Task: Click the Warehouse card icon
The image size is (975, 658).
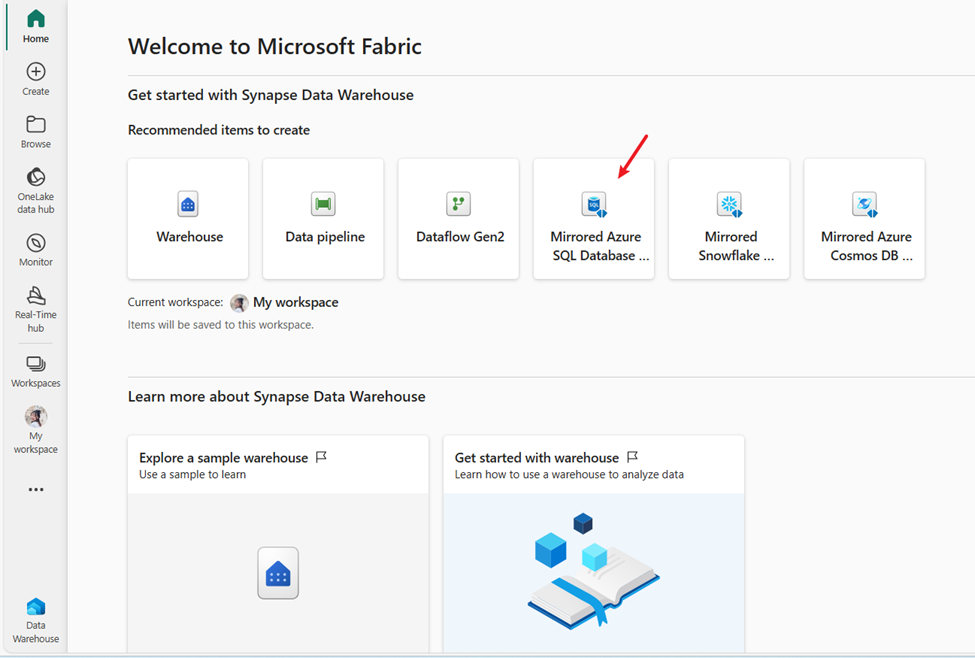Action: 188,204
